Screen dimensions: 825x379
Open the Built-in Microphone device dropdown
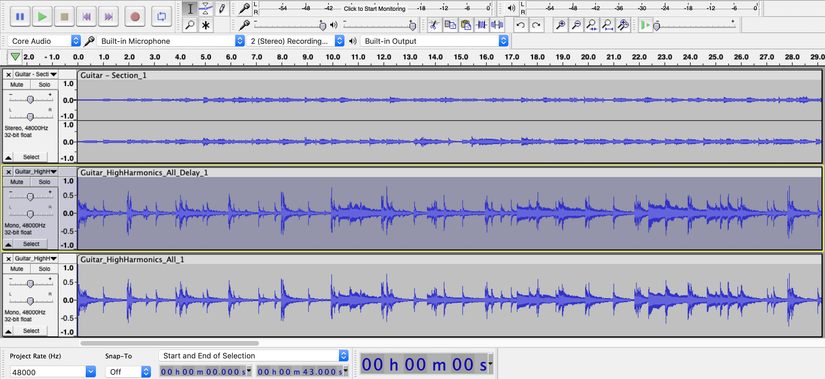[172, 41]
